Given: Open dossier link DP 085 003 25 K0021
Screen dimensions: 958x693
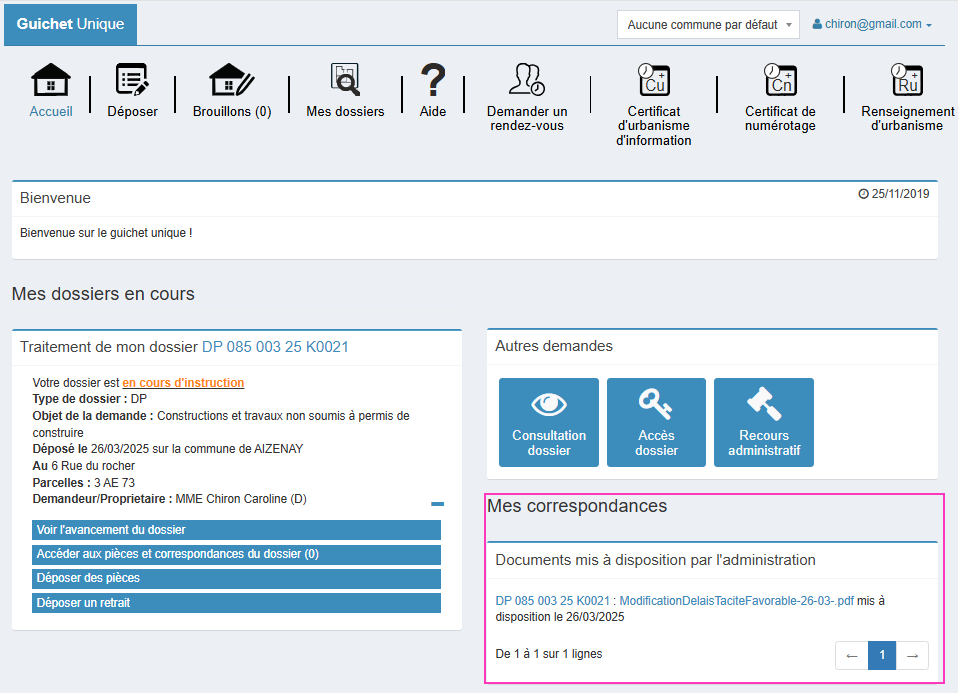Looking at the screenshot, I should click(x=275, y=347).
